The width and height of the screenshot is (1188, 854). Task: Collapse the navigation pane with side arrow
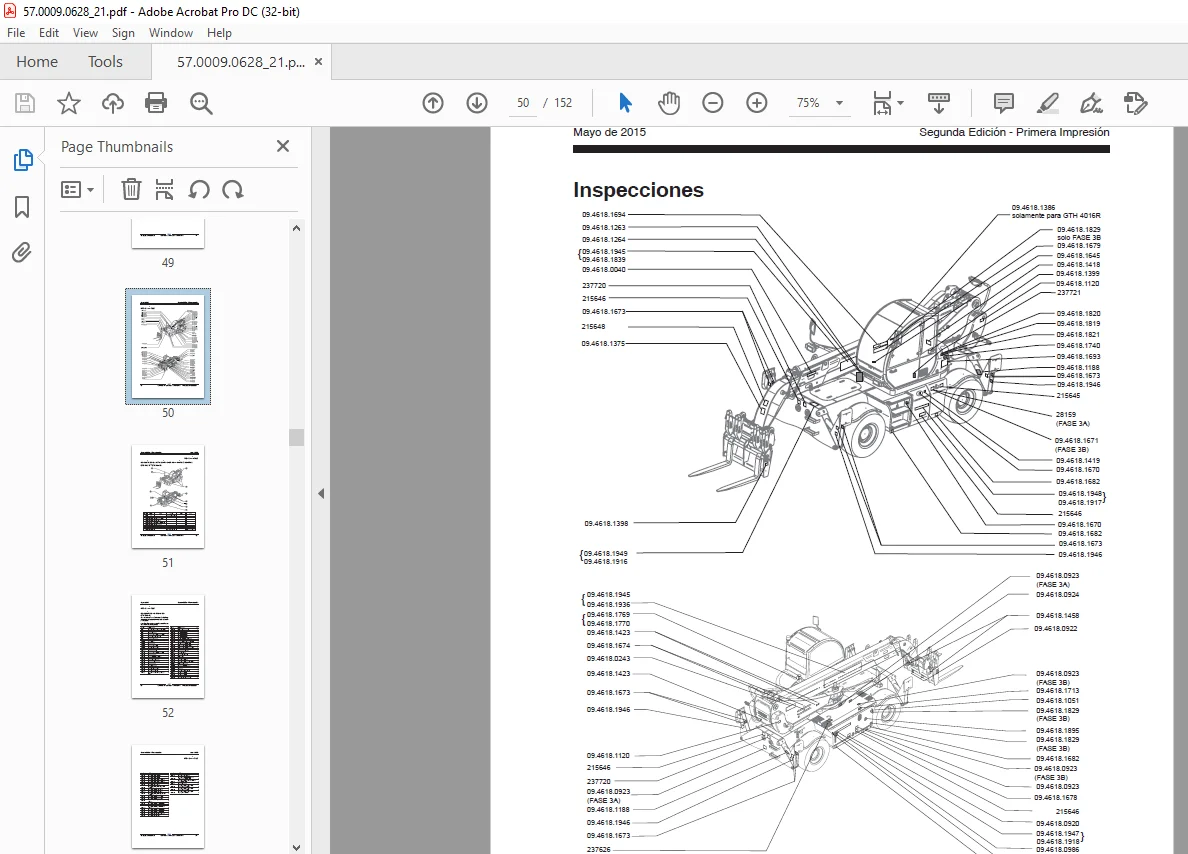(x=321, y=493)
